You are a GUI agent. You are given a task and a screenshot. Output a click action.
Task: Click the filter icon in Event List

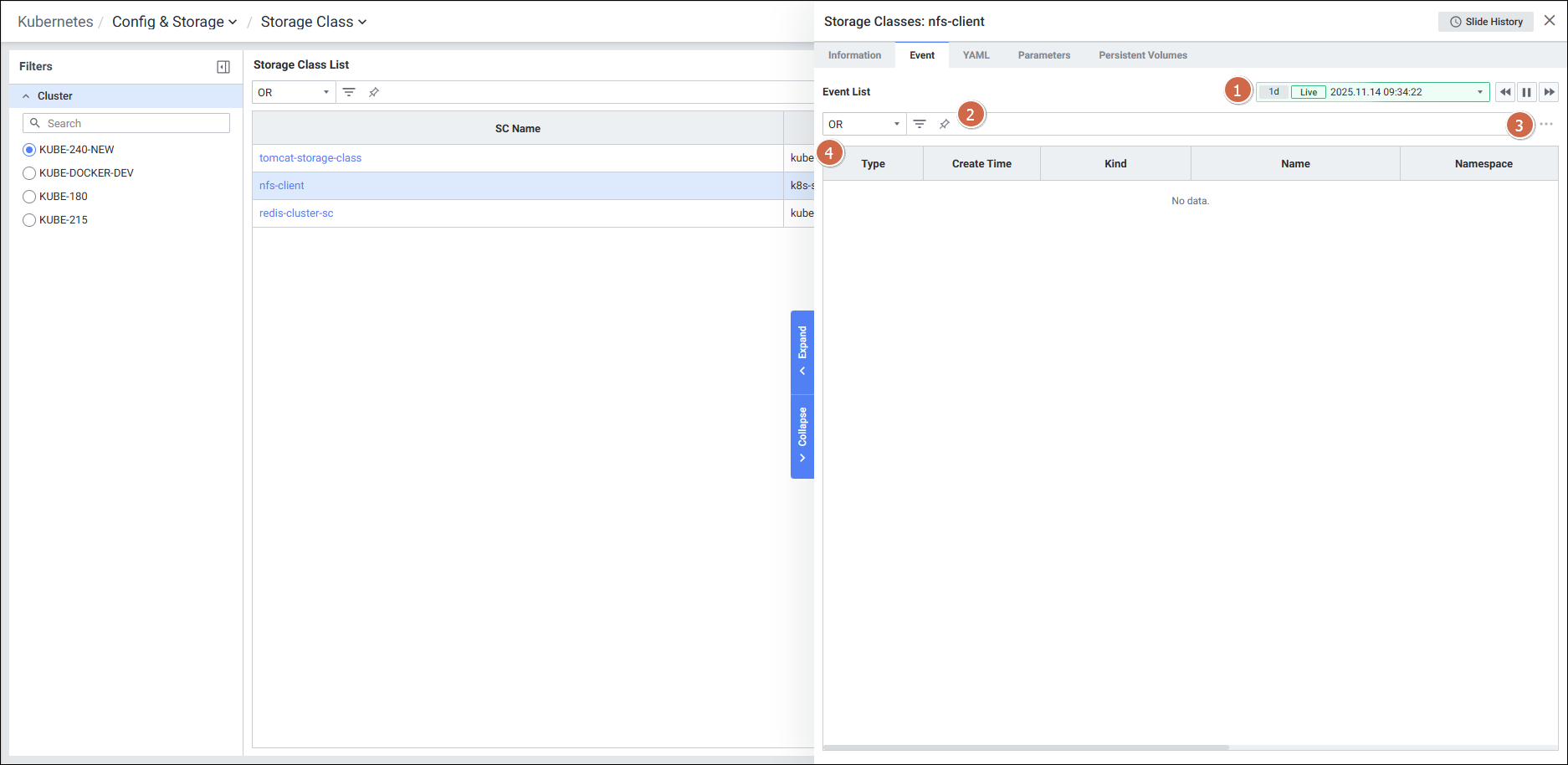click(920, 124)
